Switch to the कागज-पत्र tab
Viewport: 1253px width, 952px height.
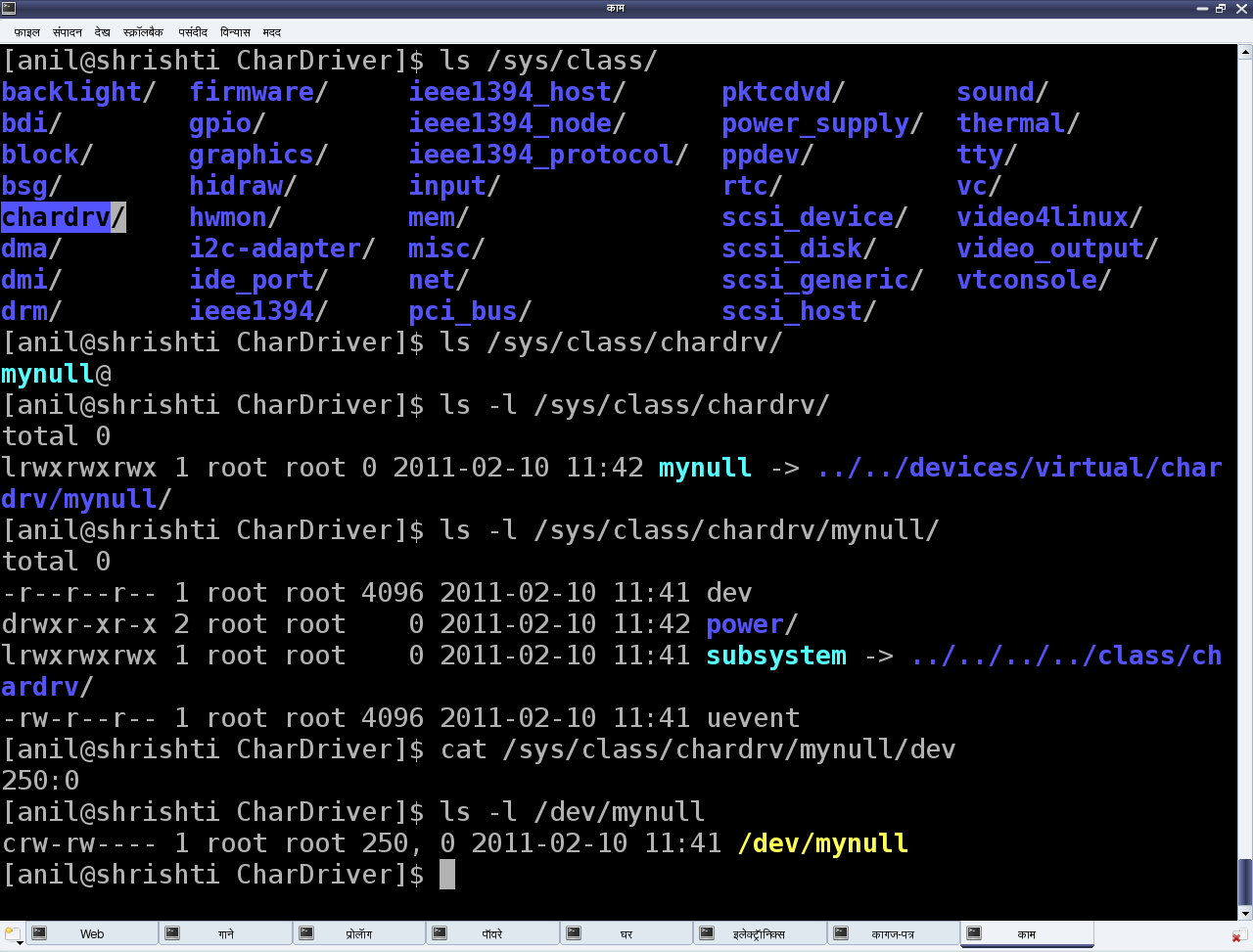(x=893, y=934)
